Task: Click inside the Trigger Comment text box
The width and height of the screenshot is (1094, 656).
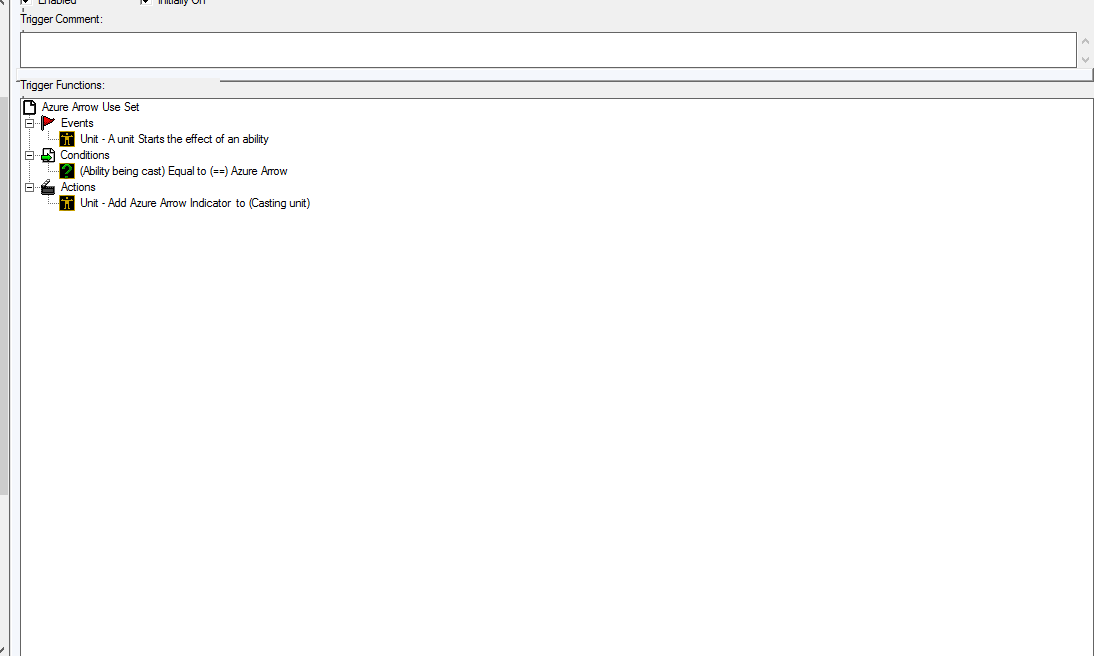Action: [548, 50]
